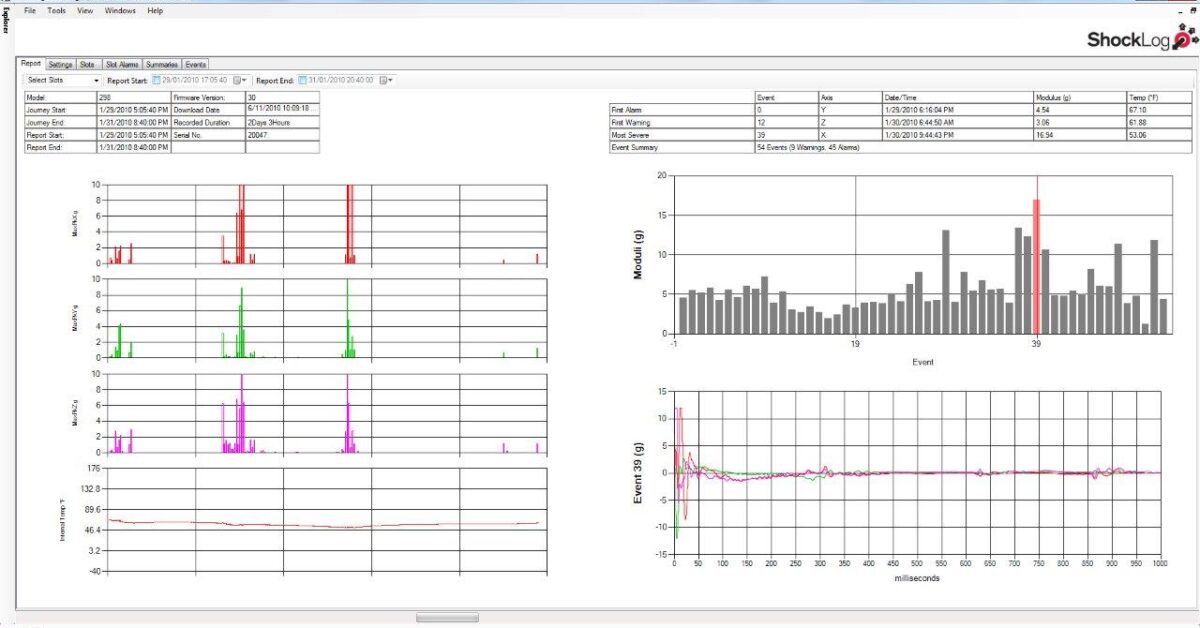Image resolution: width=1200 pixels, height=628 pixels.
Task: Open the File menu
Action: [29, 10]
